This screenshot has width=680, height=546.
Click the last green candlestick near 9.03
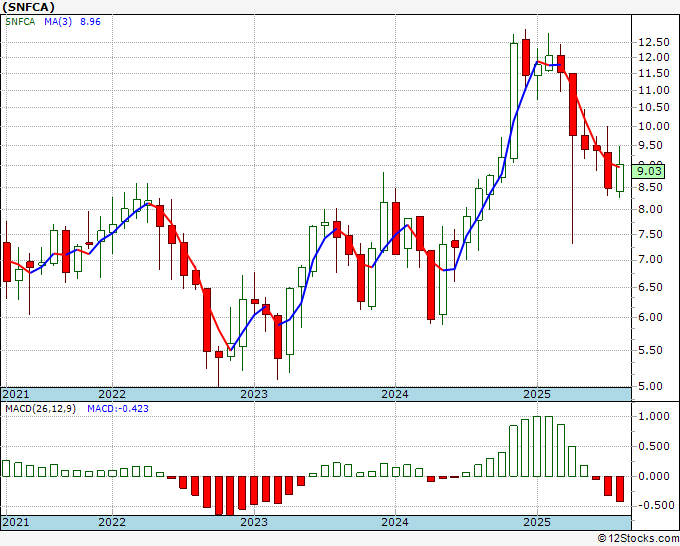click(620, 178)
